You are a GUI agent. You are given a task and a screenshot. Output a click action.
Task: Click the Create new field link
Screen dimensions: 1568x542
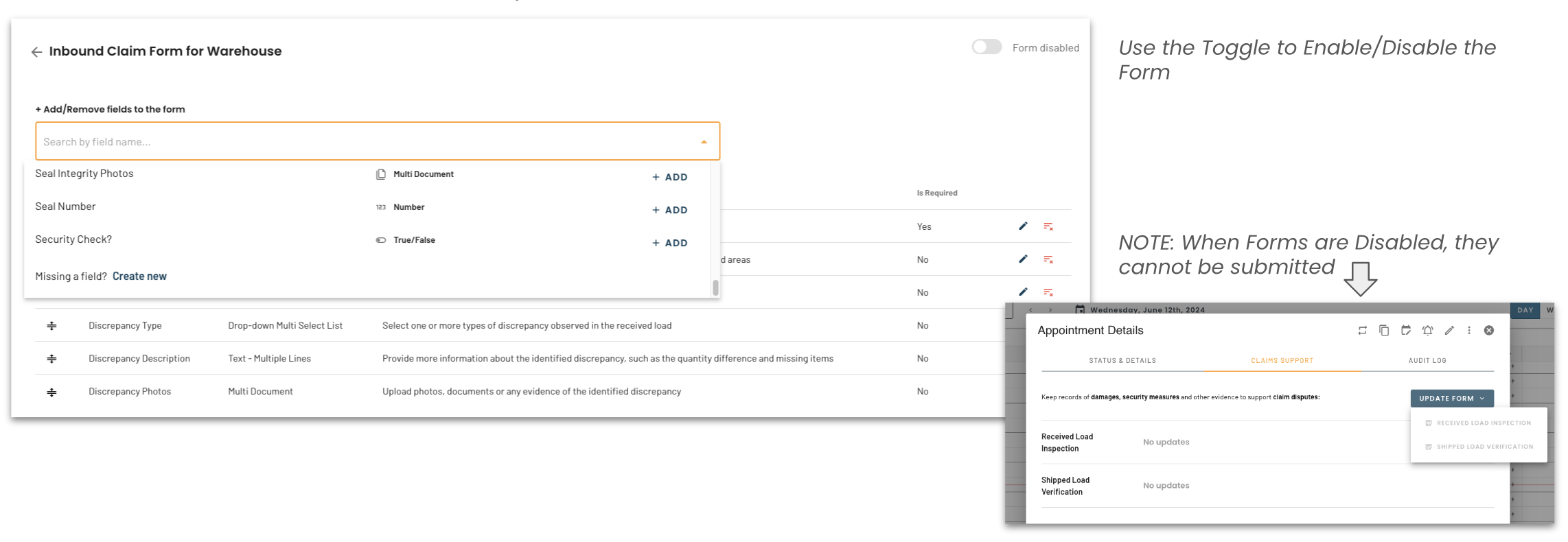click(139, 276)
